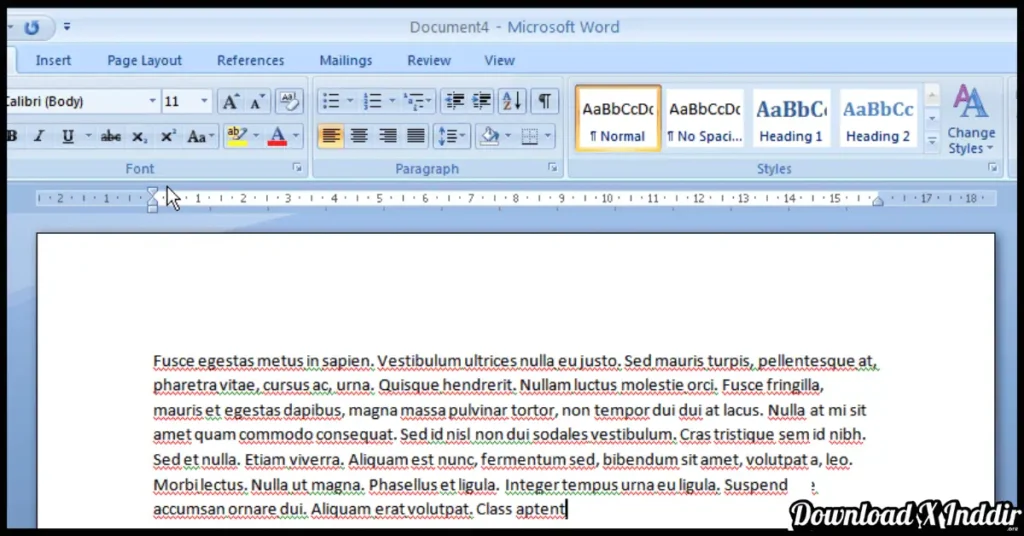Click the word "Vestibulum" in first line
This screenshot has height=536, width=1024.
[419, 361]
